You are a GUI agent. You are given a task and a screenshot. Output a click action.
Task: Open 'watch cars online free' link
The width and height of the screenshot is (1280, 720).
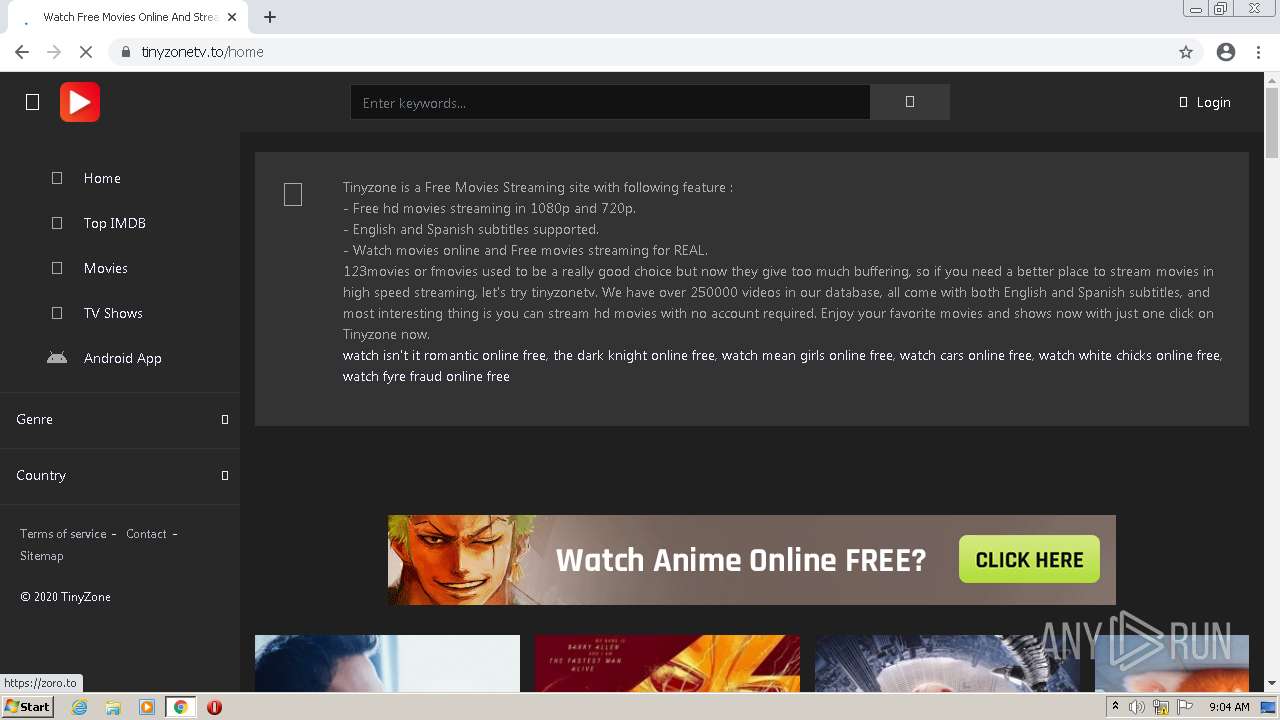tap(965, 355)
